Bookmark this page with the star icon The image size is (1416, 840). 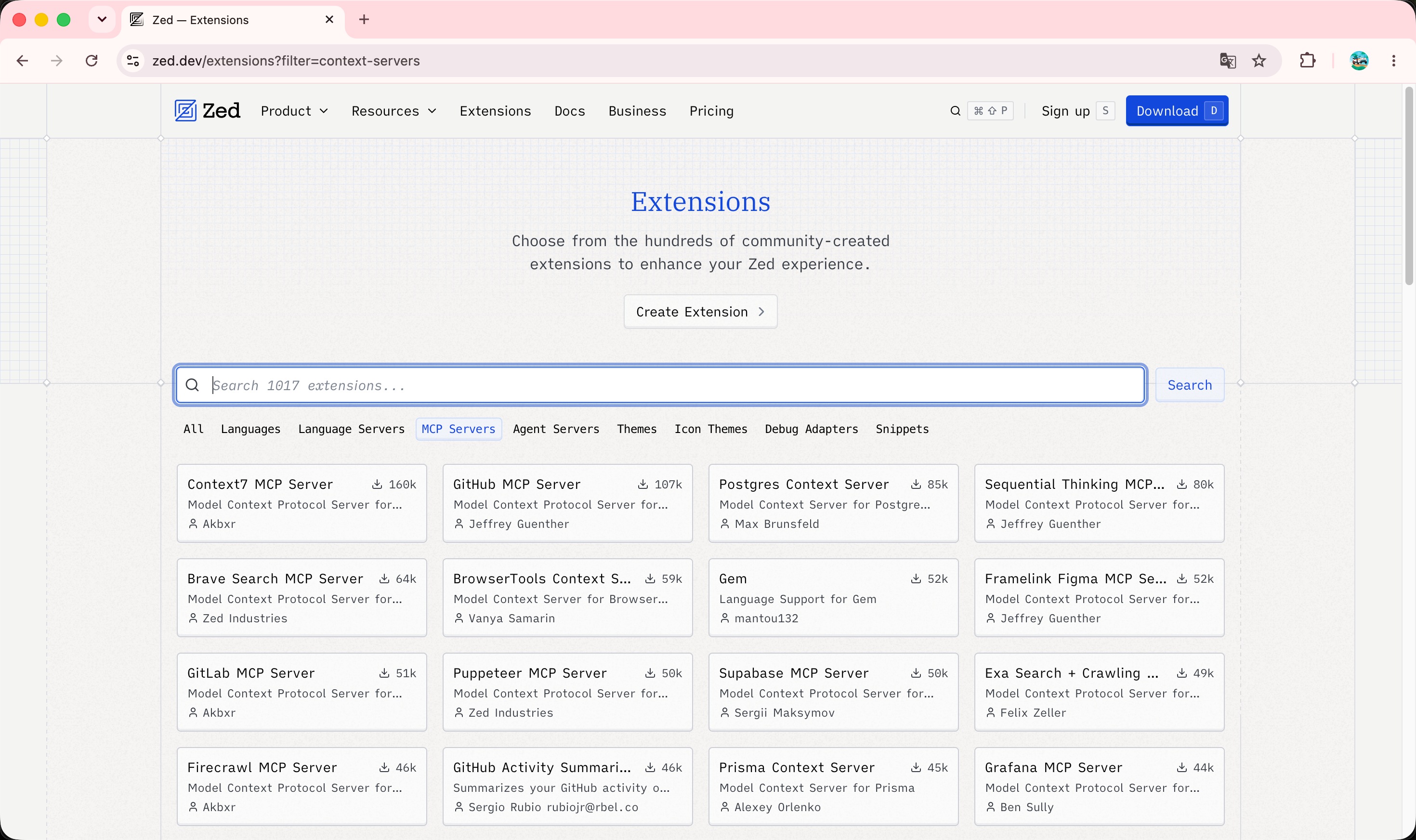[1259, 61]
